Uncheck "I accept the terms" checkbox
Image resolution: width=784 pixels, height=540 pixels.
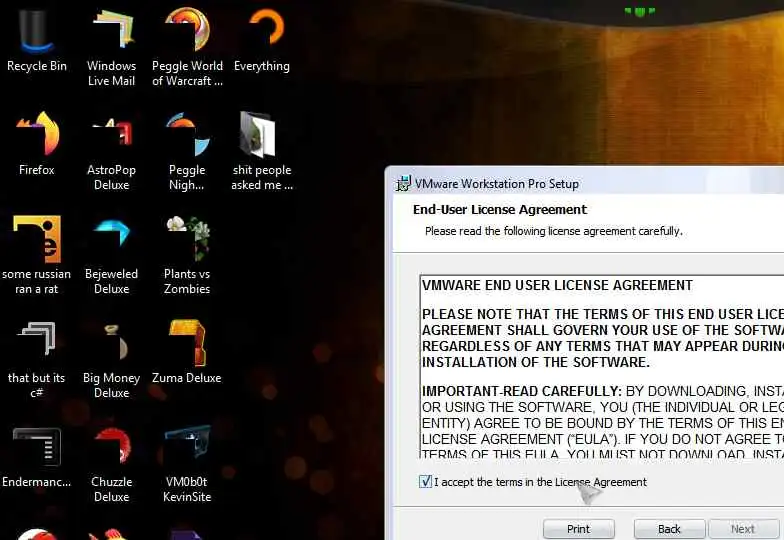pyautogui.click(x=426, y=482)
